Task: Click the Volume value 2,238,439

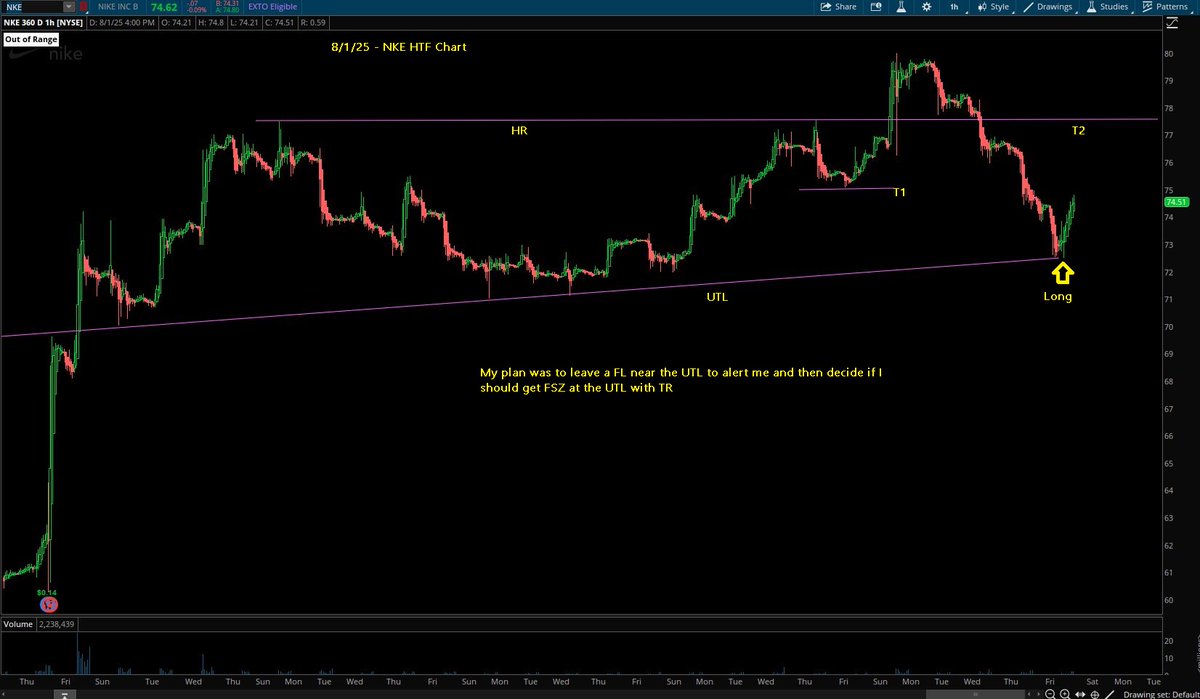Action: pos(59,623)
